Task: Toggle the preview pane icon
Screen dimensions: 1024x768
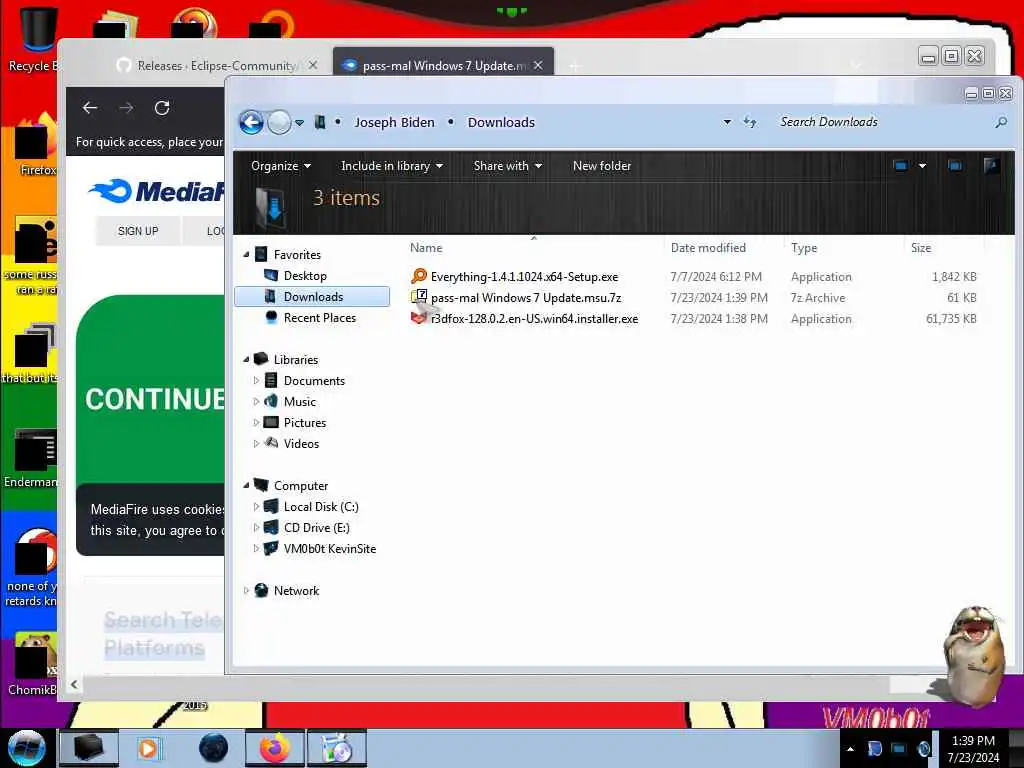Action: [955, 166]
